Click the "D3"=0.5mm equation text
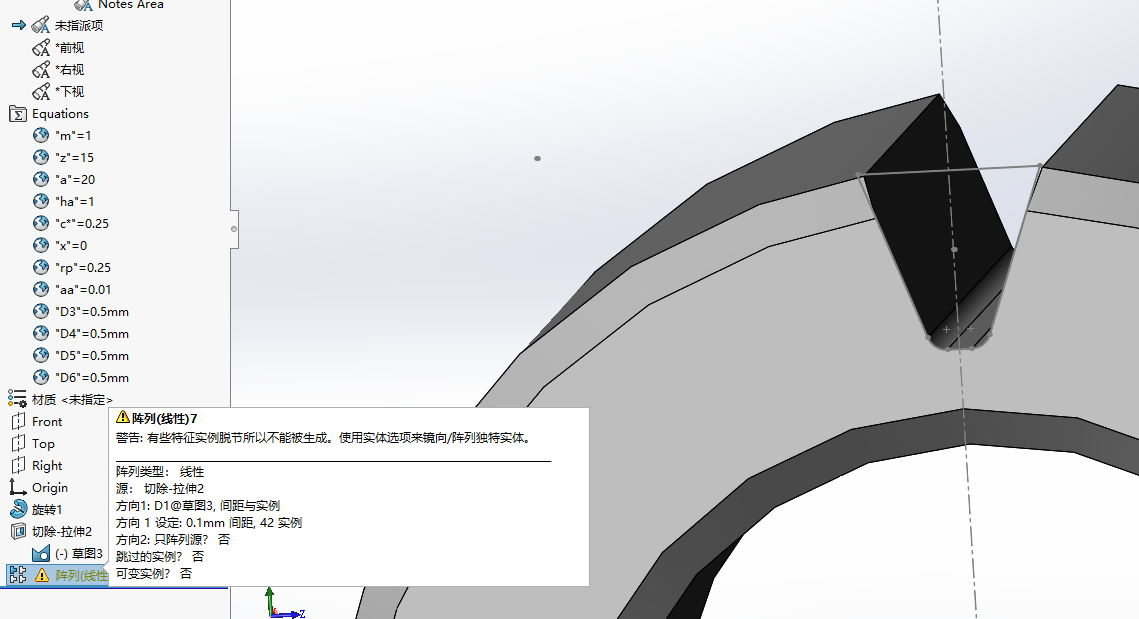1139x619 pixels. [92, 312]
